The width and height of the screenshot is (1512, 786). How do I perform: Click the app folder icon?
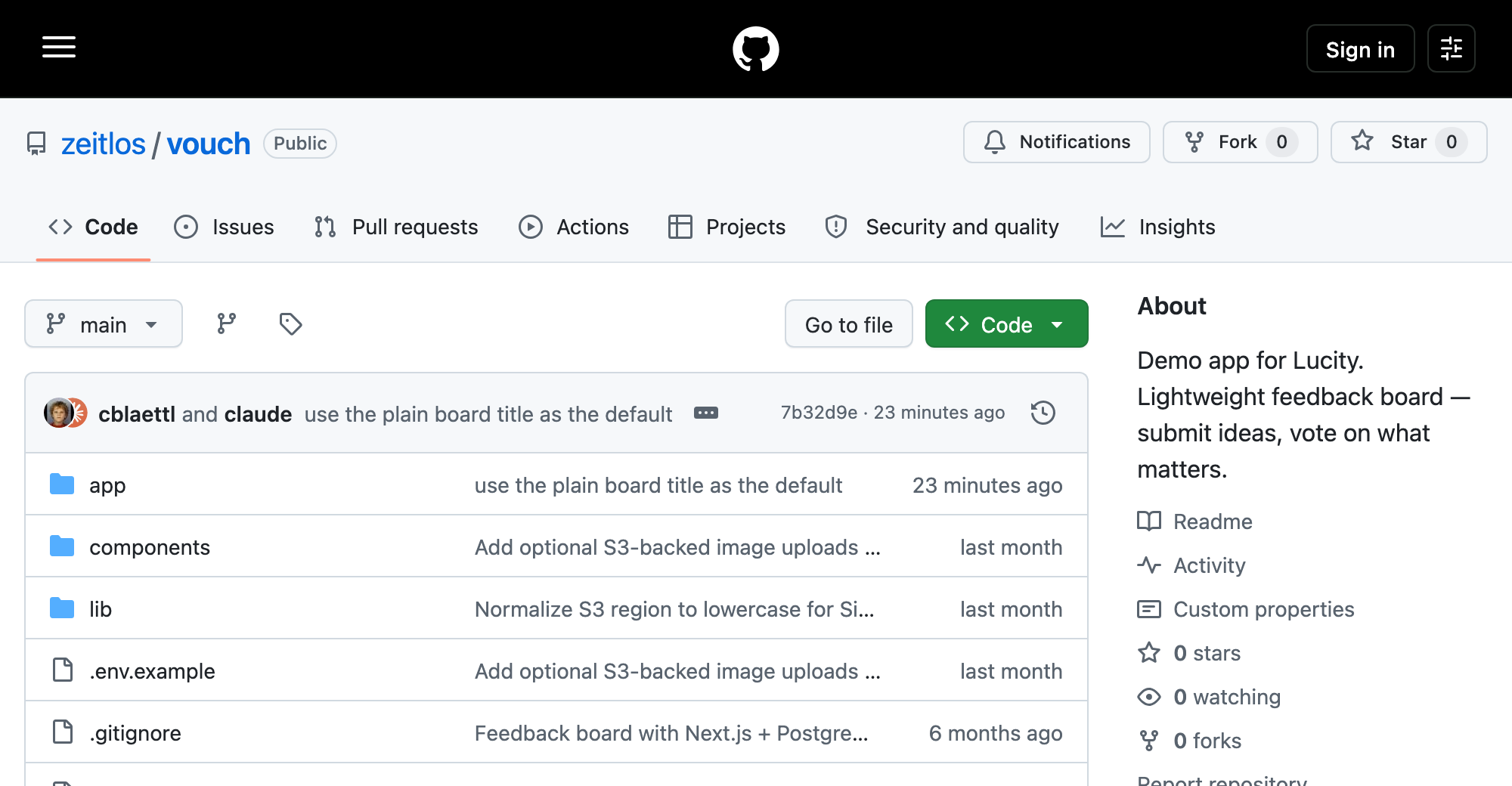62,484
